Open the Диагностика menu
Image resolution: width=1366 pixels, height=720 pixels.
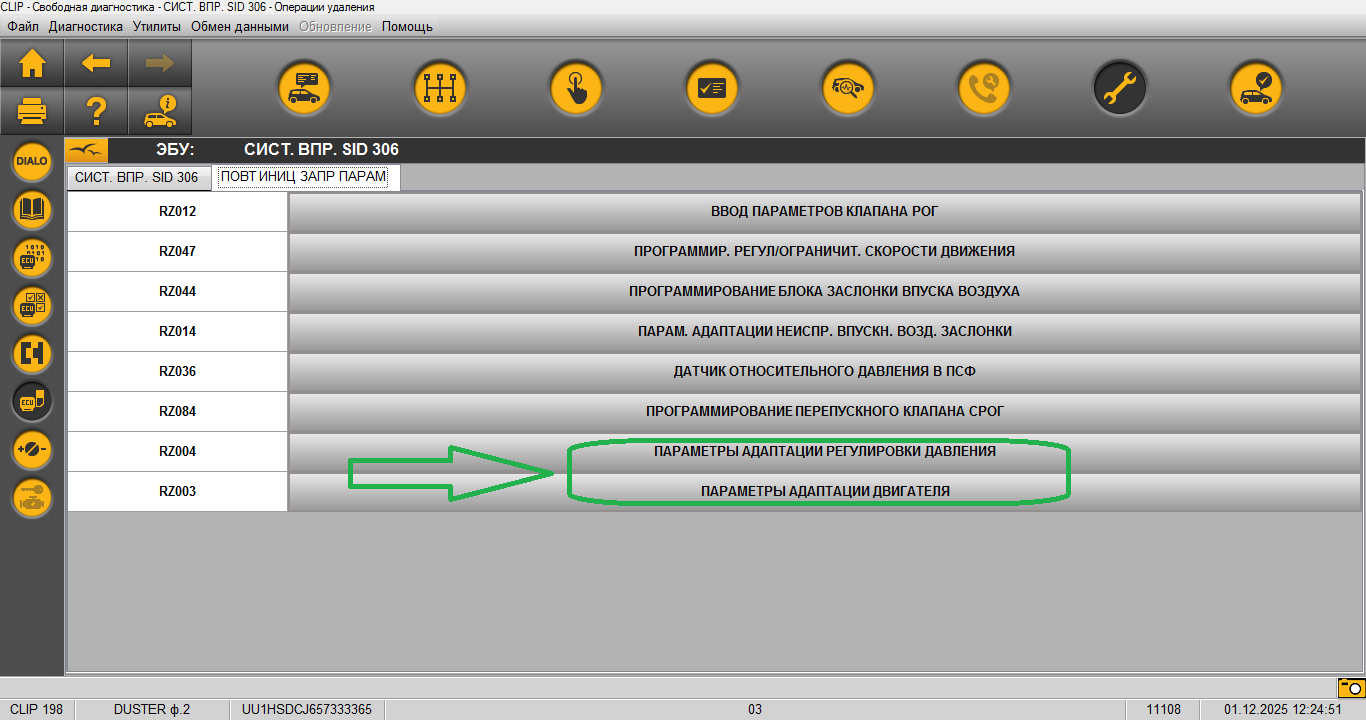[x=86, y=26]
